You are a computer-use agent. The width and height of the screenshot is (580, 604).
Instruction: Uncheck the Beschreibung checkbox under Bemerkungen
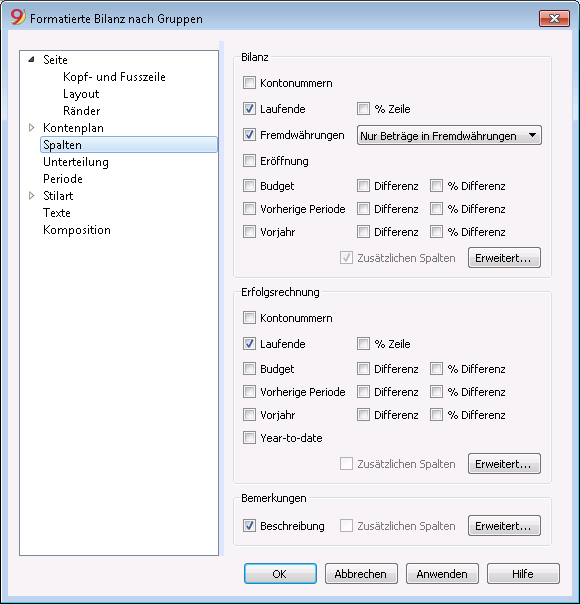click(x=249, y=525)
